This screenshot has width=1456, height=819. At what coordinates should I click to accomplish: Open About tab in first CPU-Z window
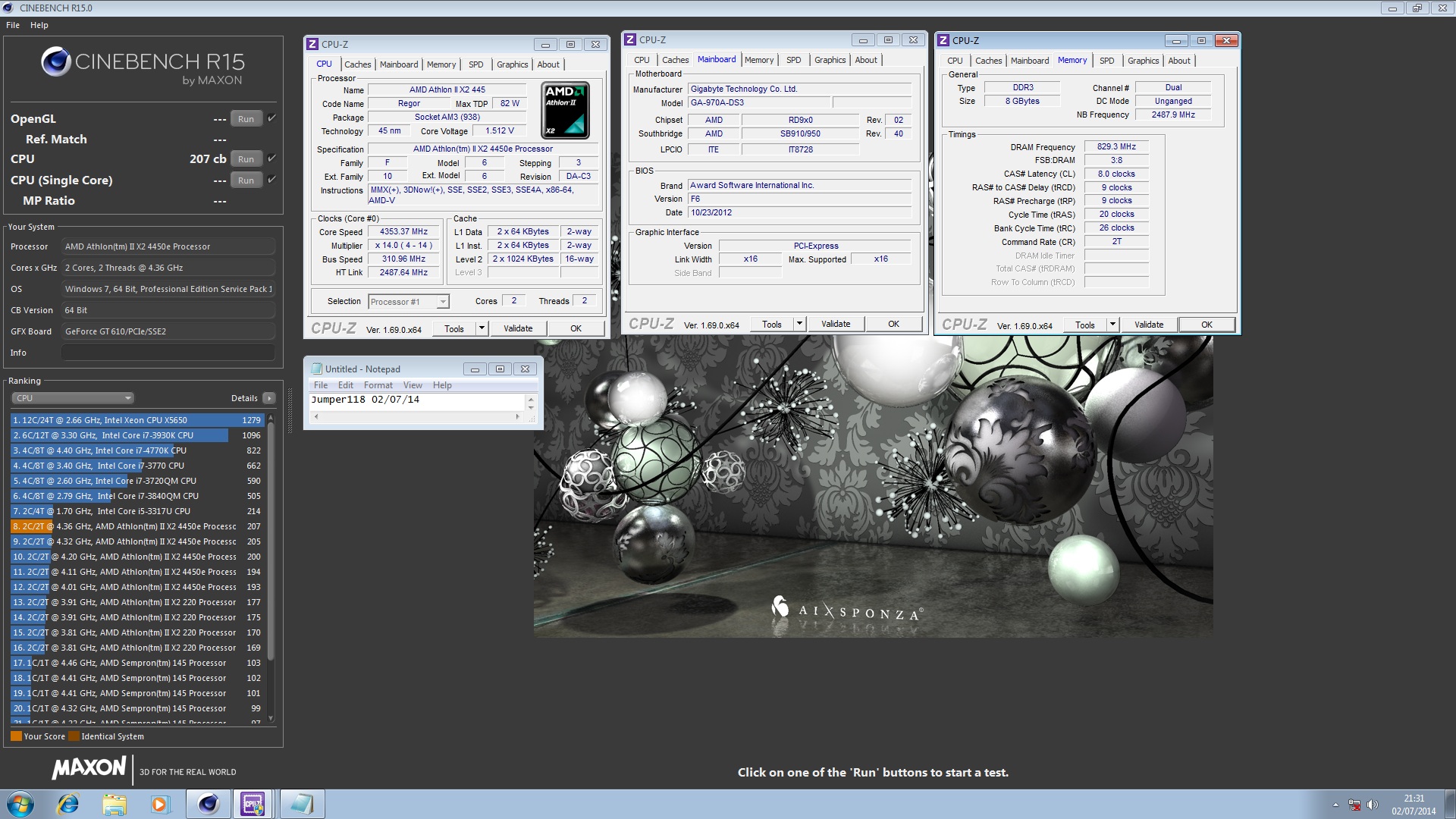pyautogui.click(x=548, y=64)
